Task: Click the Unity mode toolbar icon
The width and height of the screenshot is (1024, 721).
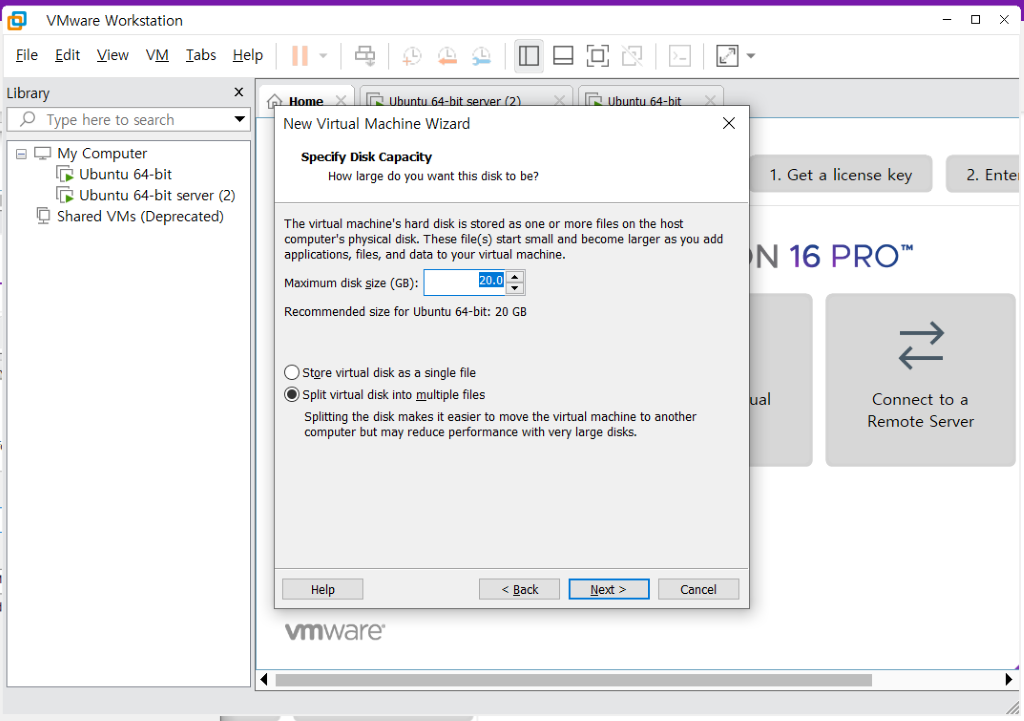Action: pos(632,56)
